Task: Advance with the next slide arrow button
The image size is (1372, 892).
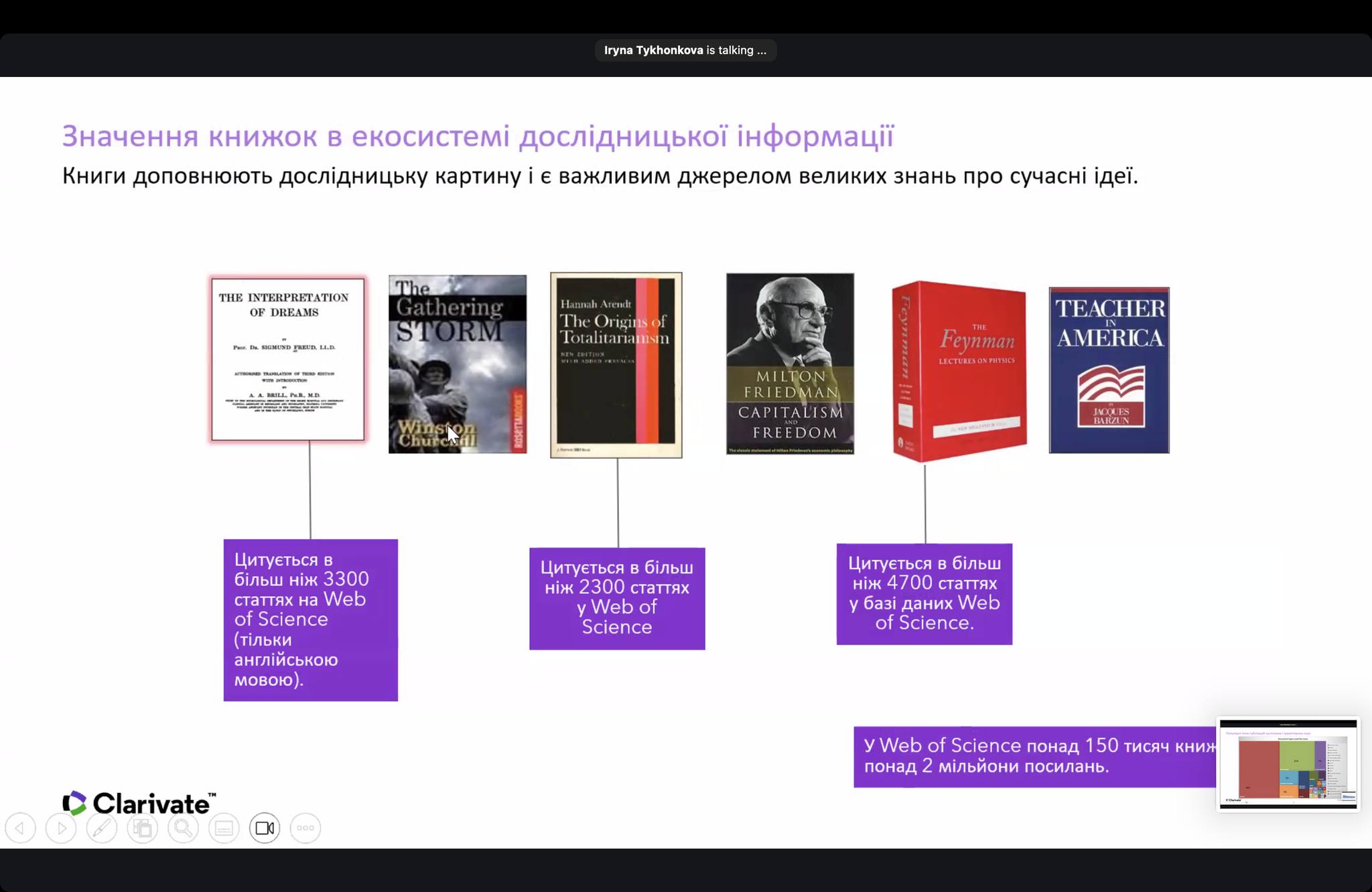Action: 61,828
